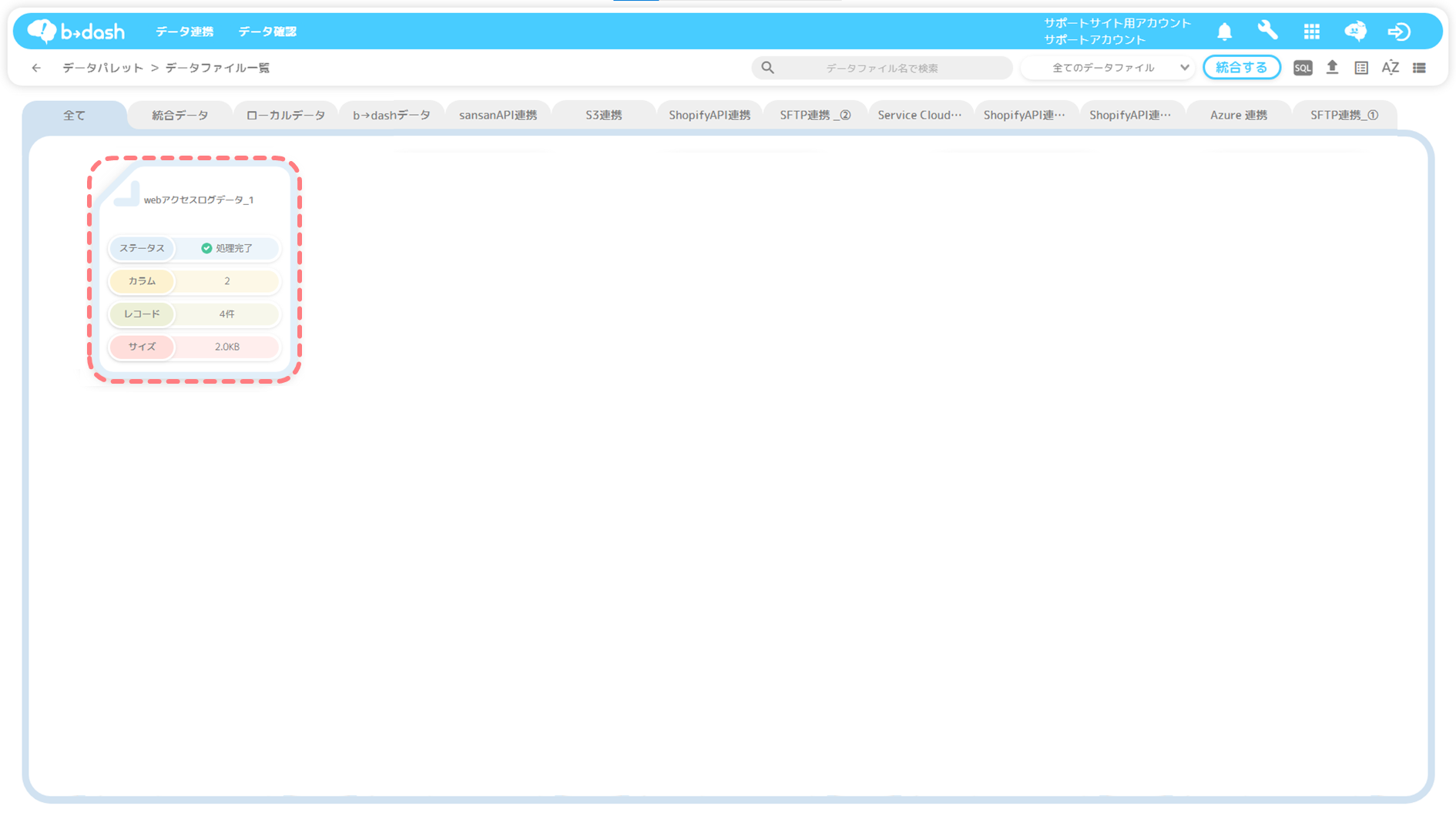
Task: Click the table view icon
Action: pyautogui.click(x=1361, y=68)
